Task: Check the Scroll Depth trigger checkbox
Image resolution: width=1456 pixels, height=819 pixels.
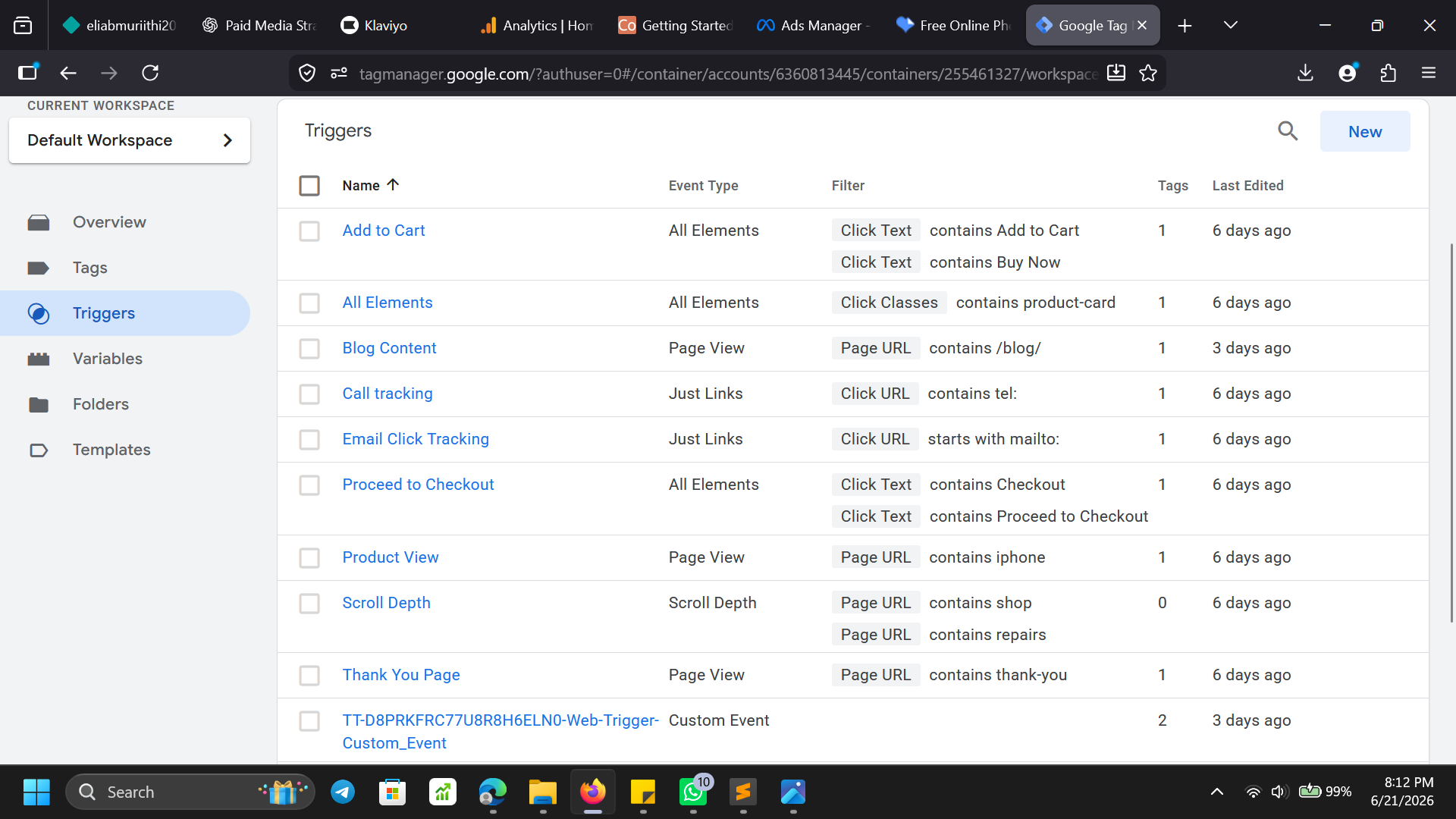Action: [x=309, y=604]
